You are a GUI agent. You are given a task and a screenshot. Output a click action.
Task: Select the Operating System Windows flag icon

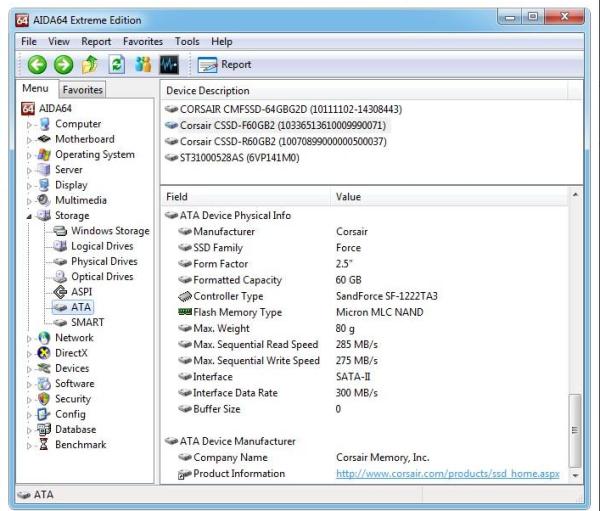click(x=44, y=154)
